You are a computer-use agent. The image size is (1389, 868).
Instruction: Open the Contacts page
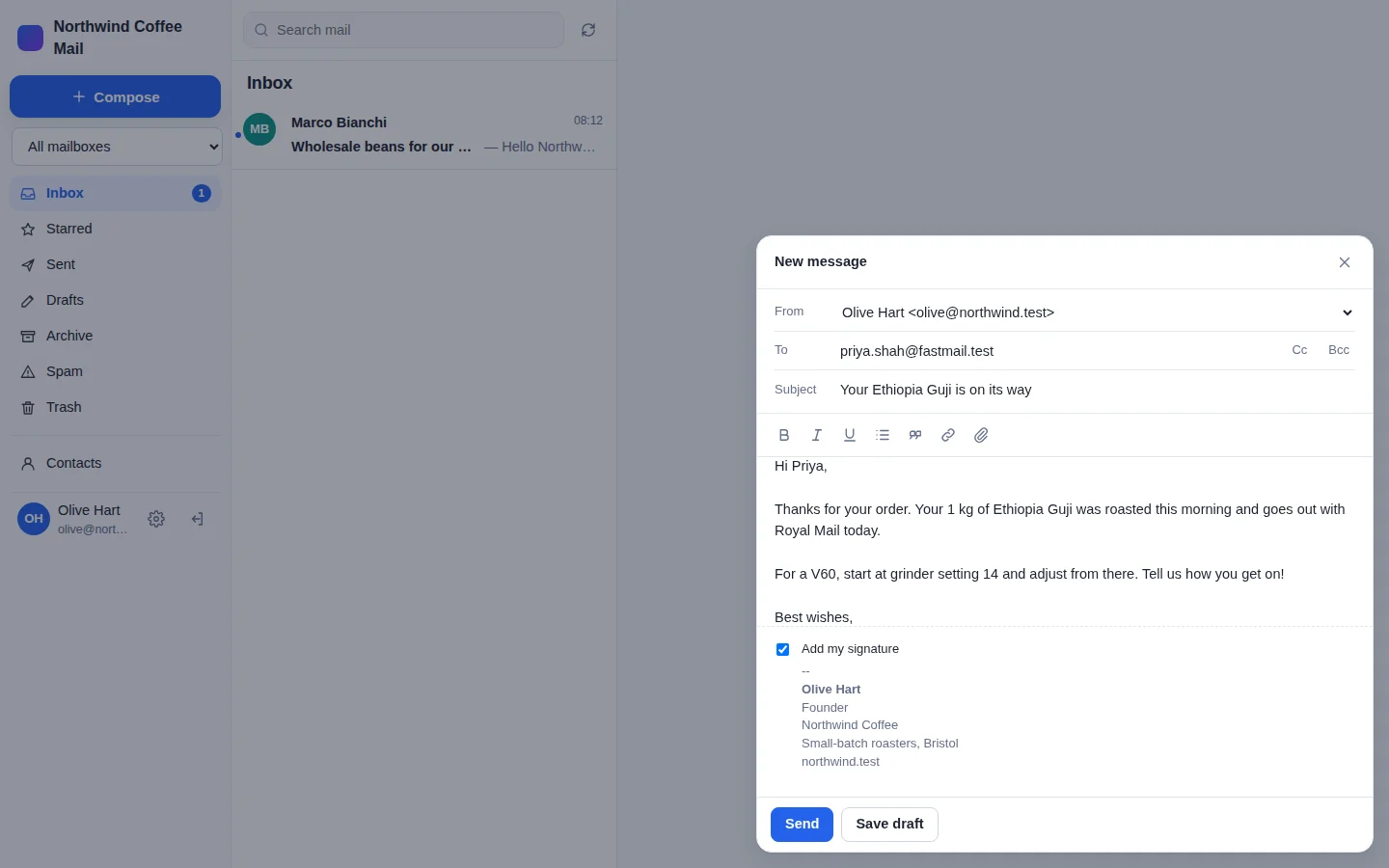tap(116, 463)
